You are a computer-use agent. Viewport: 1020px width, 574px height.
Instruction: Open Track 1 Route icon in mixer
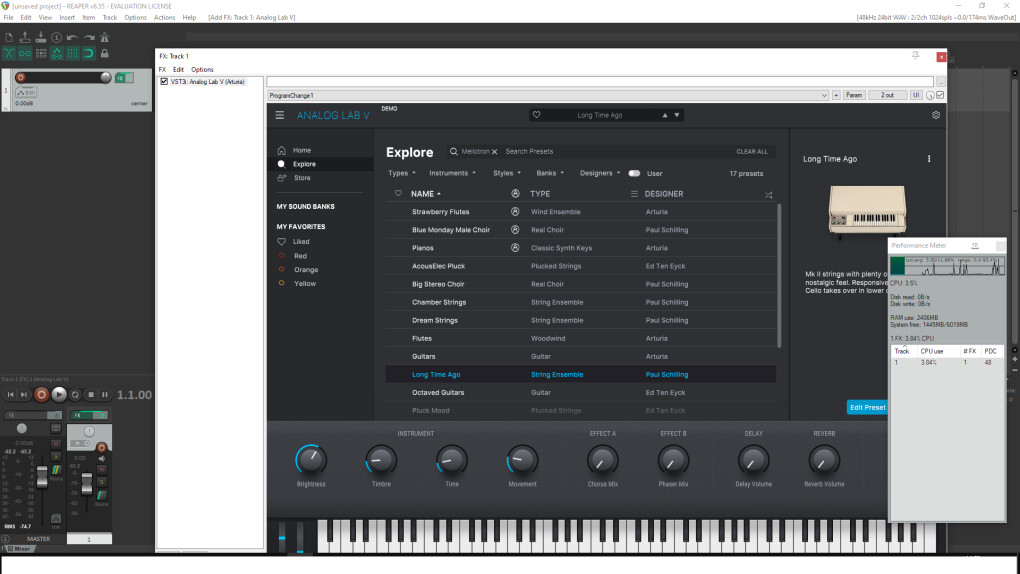(x=101, y=497)
